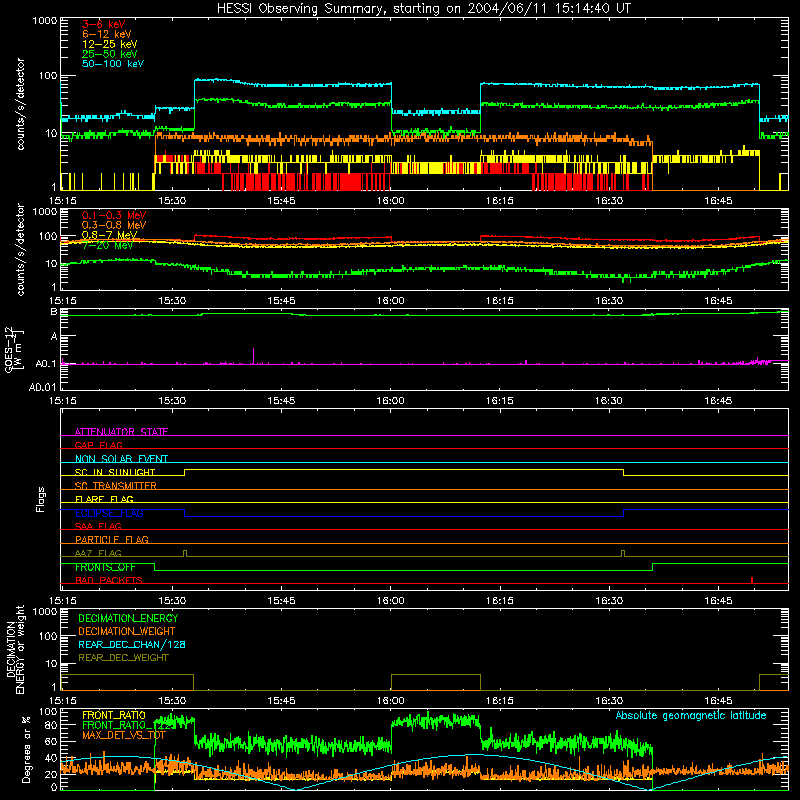Viewport: 800px width, 800px height.
Task: Click the Absolute geomagnetic latitude label
Action: pyautogui.click(x=691, y=715)
